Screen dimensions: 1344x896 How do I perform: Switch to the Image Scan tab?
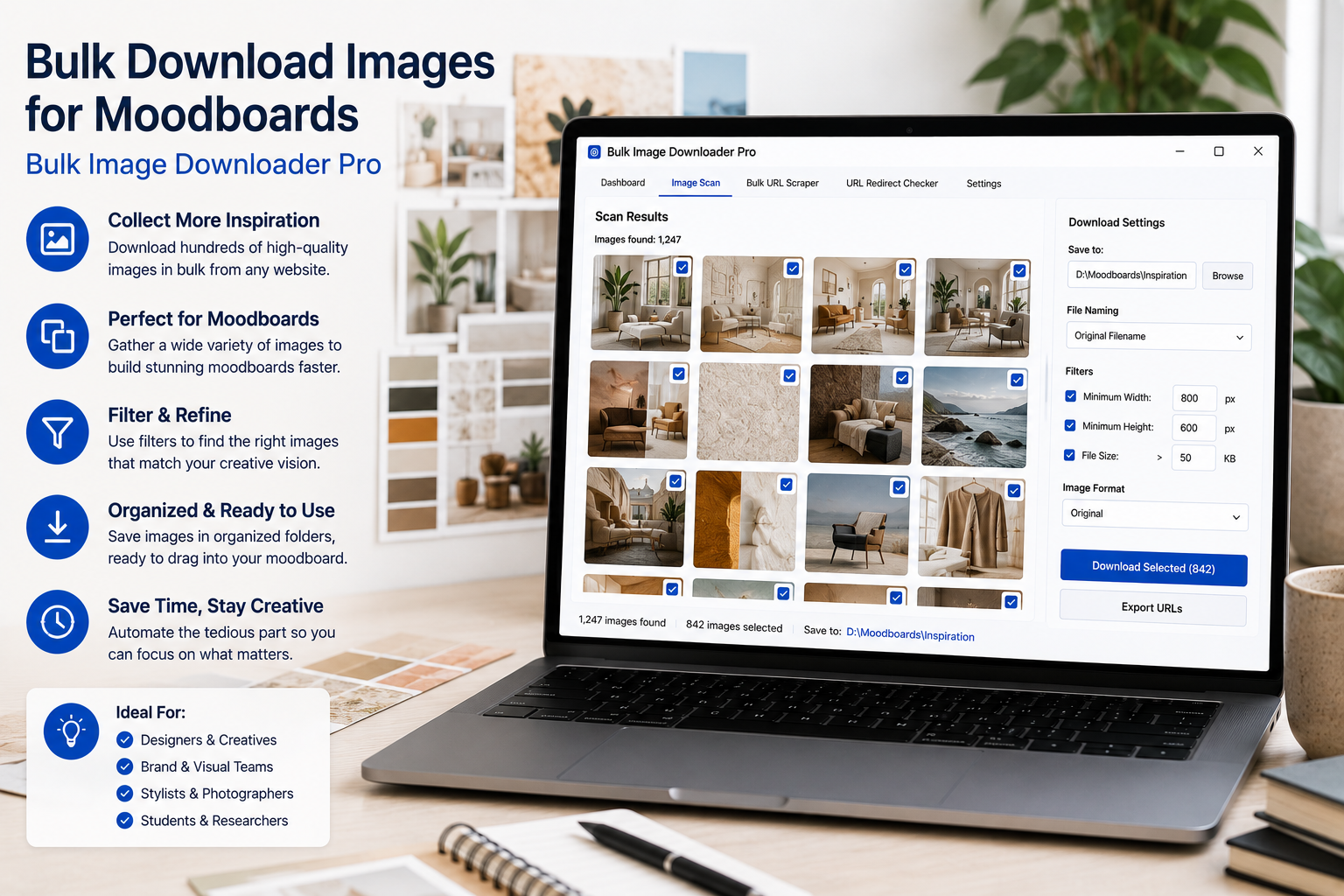click(x=696, y=183)
